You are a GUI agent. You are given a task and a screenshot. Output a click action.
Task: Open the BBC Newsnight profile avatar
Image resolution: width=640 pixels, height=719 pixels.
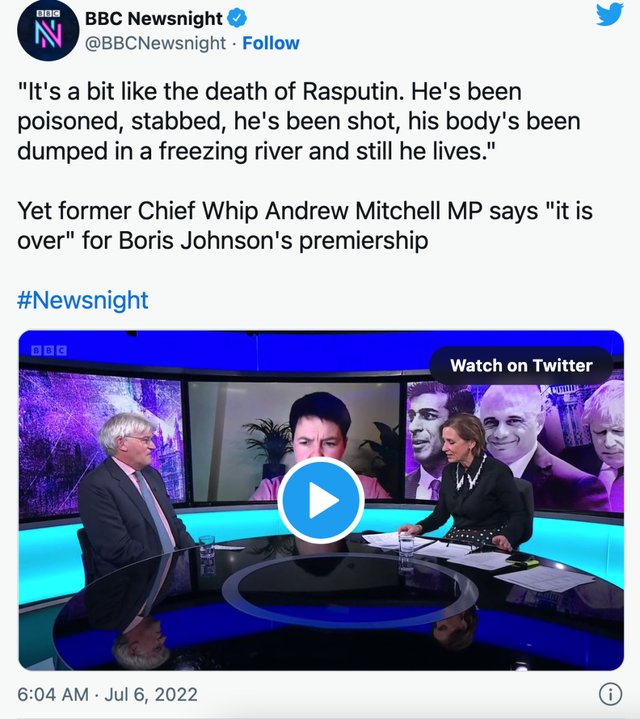click(48, 30)
